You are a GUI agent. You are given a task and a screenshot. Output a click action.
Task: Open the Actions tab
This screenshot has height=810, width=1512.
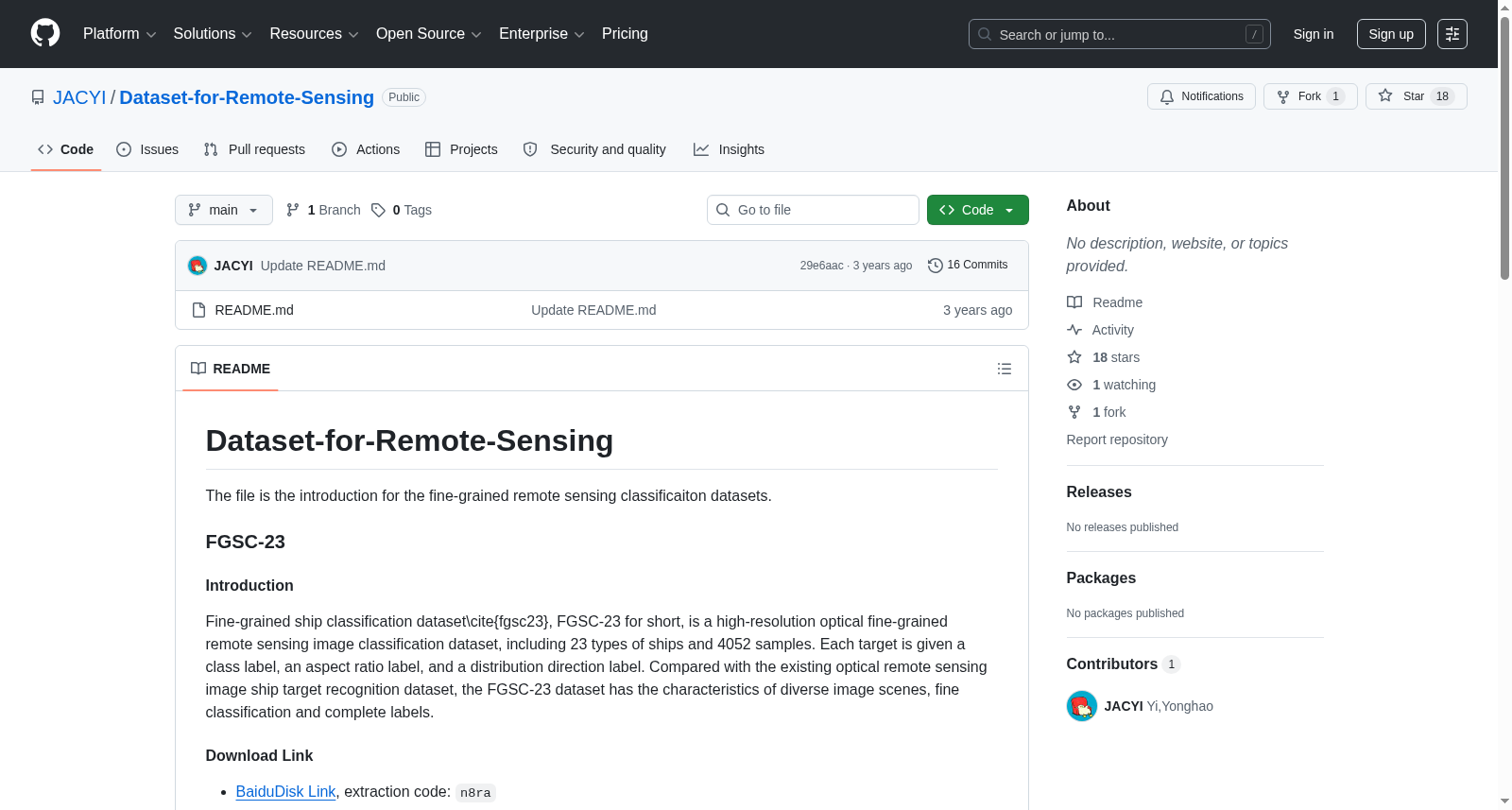click(x=366, y=149)
